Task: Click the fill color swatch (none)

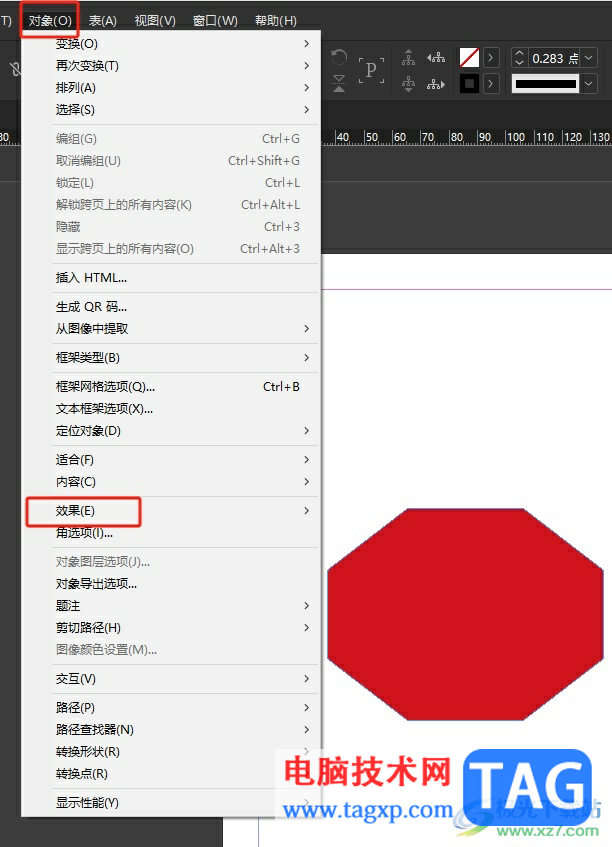Action: coord(469,57)
